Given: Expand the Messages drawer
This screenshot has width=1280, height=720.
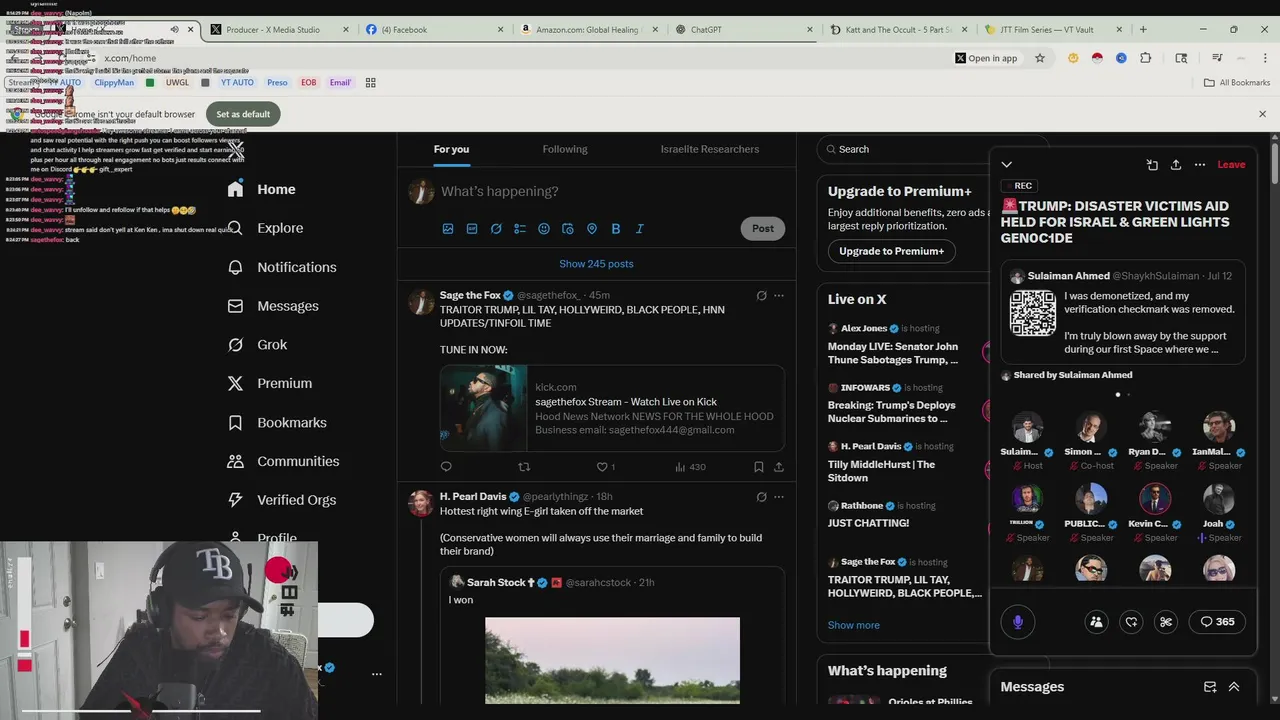Looking at the screenshot, I should [1234, 687].
